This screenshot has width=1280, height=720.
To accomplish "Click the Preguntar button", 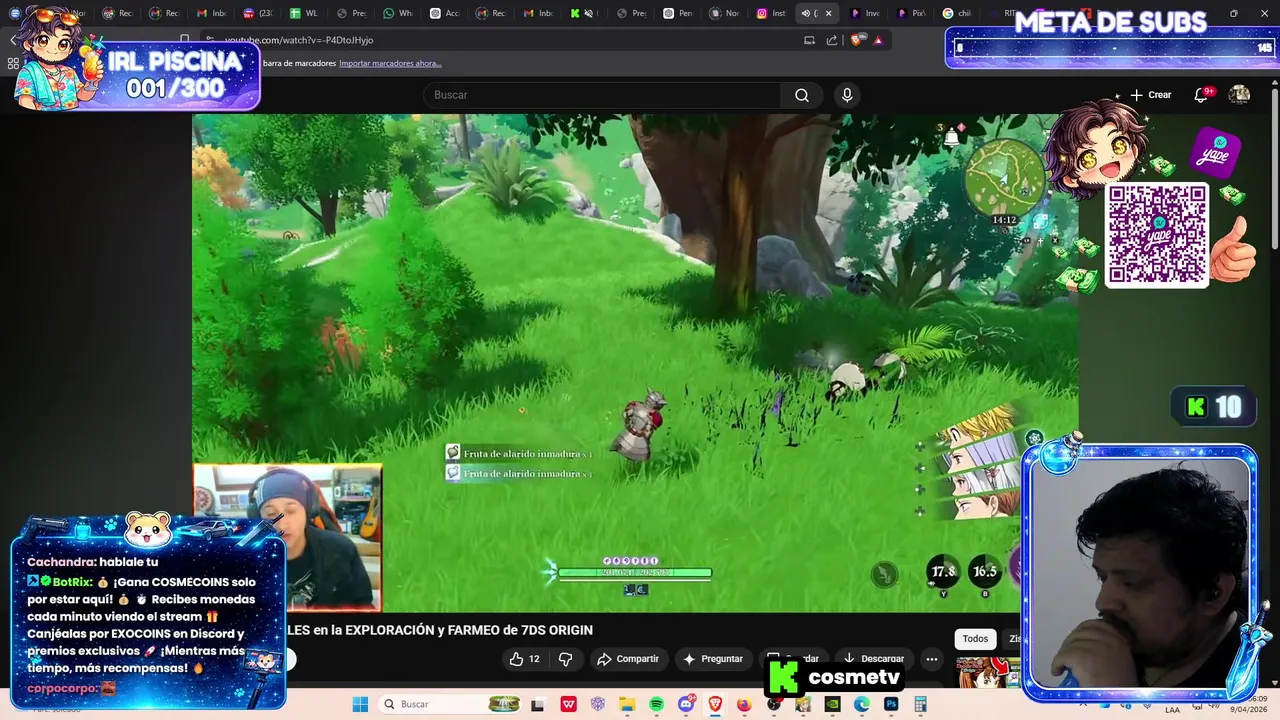I will pyautogui.click(x=713, y=659).
